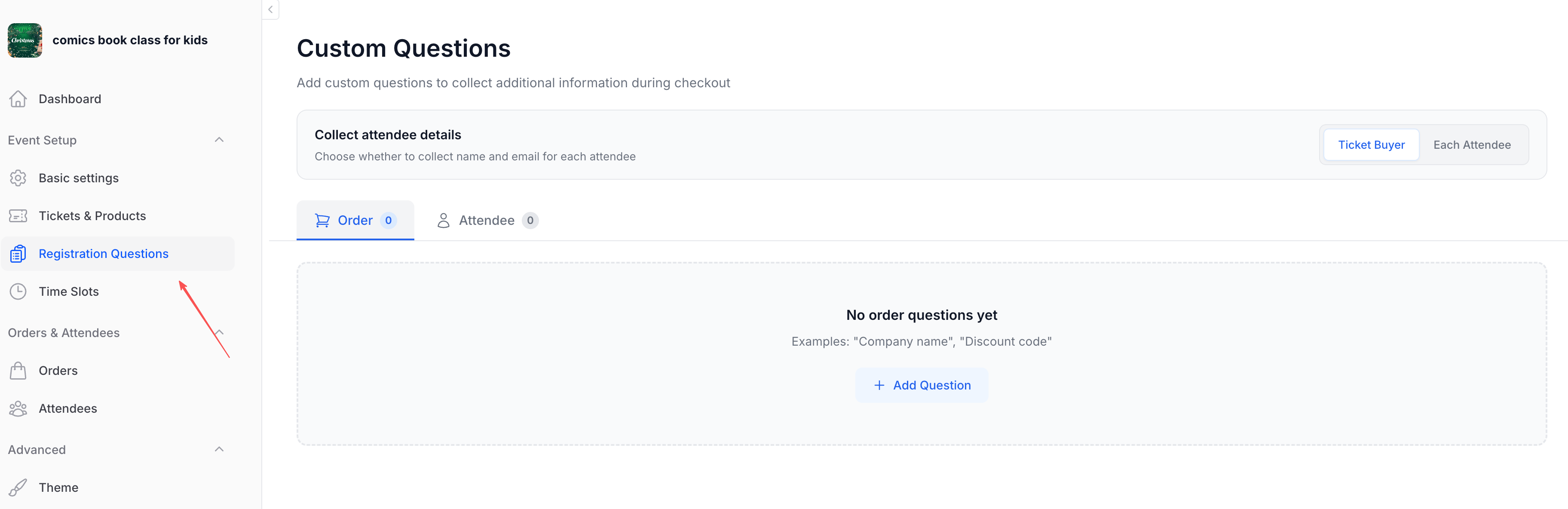This screenshot has height=509, width=1568.
Task: Click the event thumbnail image
Action: [24, 40]
